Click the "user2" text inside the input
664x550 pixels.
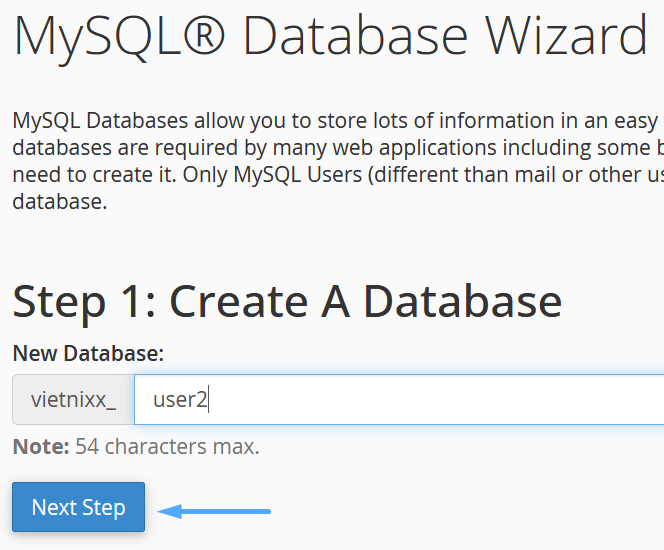[179, 400]
